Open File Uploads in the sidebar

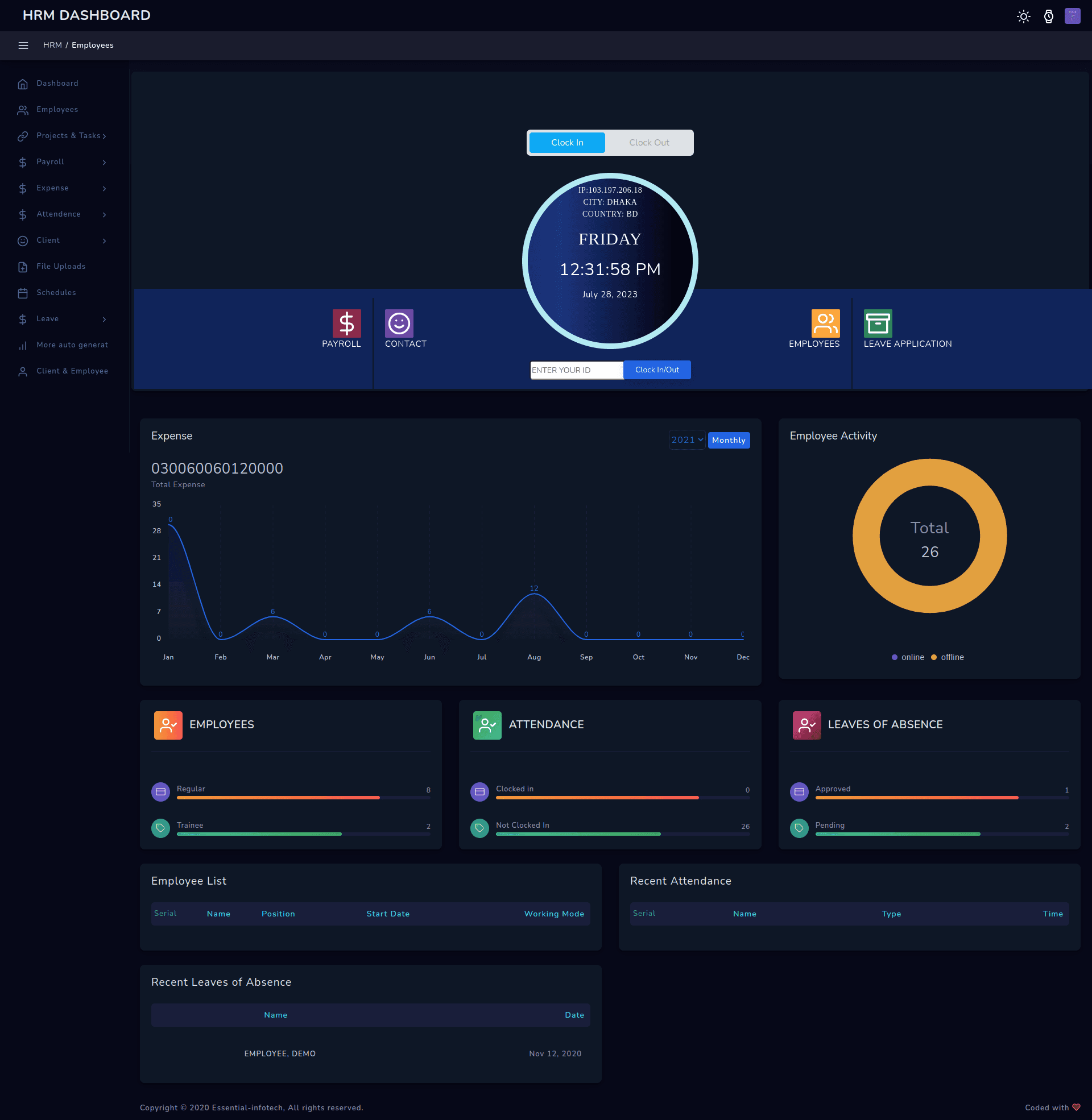(60, 267)
